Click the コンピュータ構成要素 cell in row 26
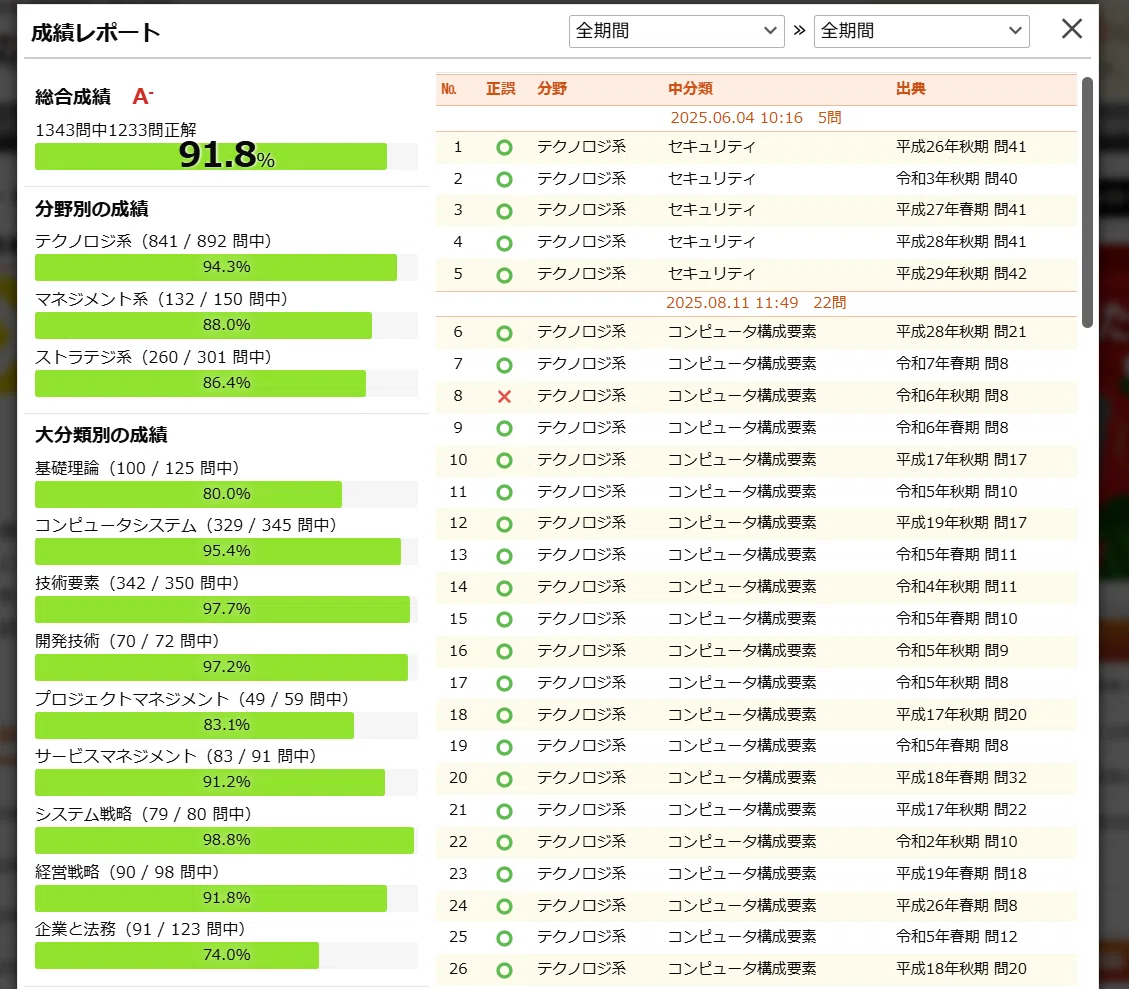 click(742, 969)
